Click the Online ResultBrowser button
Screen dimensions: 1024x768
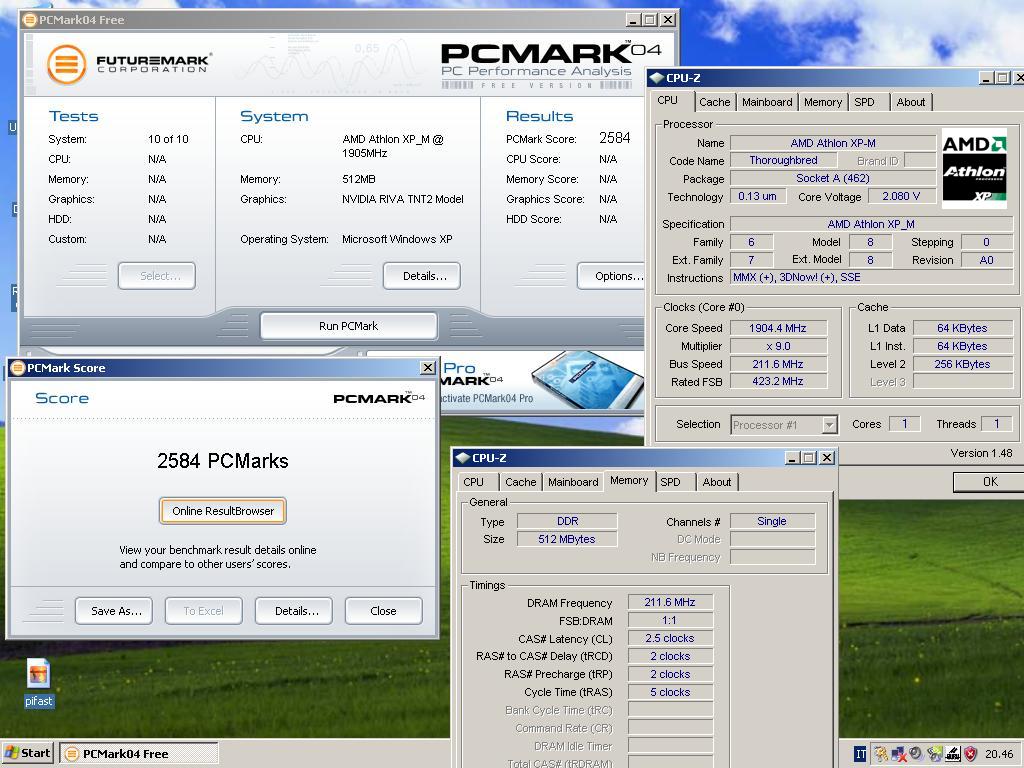pyautogui.click(x=223, y=511)
